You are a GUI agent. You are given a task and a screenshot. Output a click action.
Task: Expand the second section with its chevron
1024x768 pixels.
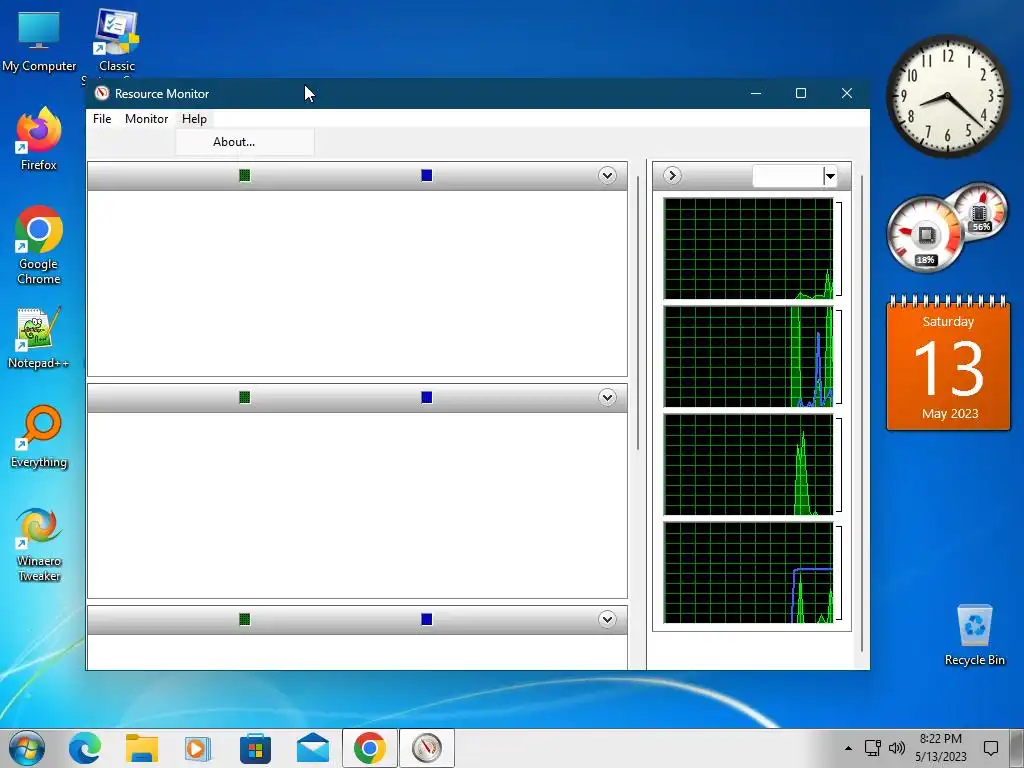pos(607,398)
